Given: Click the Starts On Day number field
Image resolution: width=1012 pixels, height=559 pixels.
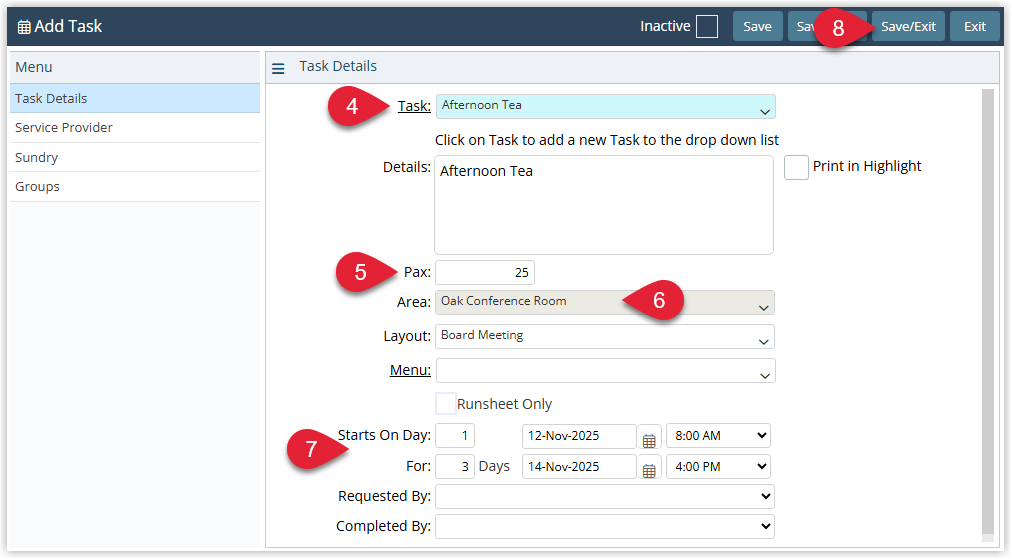Looking at the screenshot, I should pos(455,436).
